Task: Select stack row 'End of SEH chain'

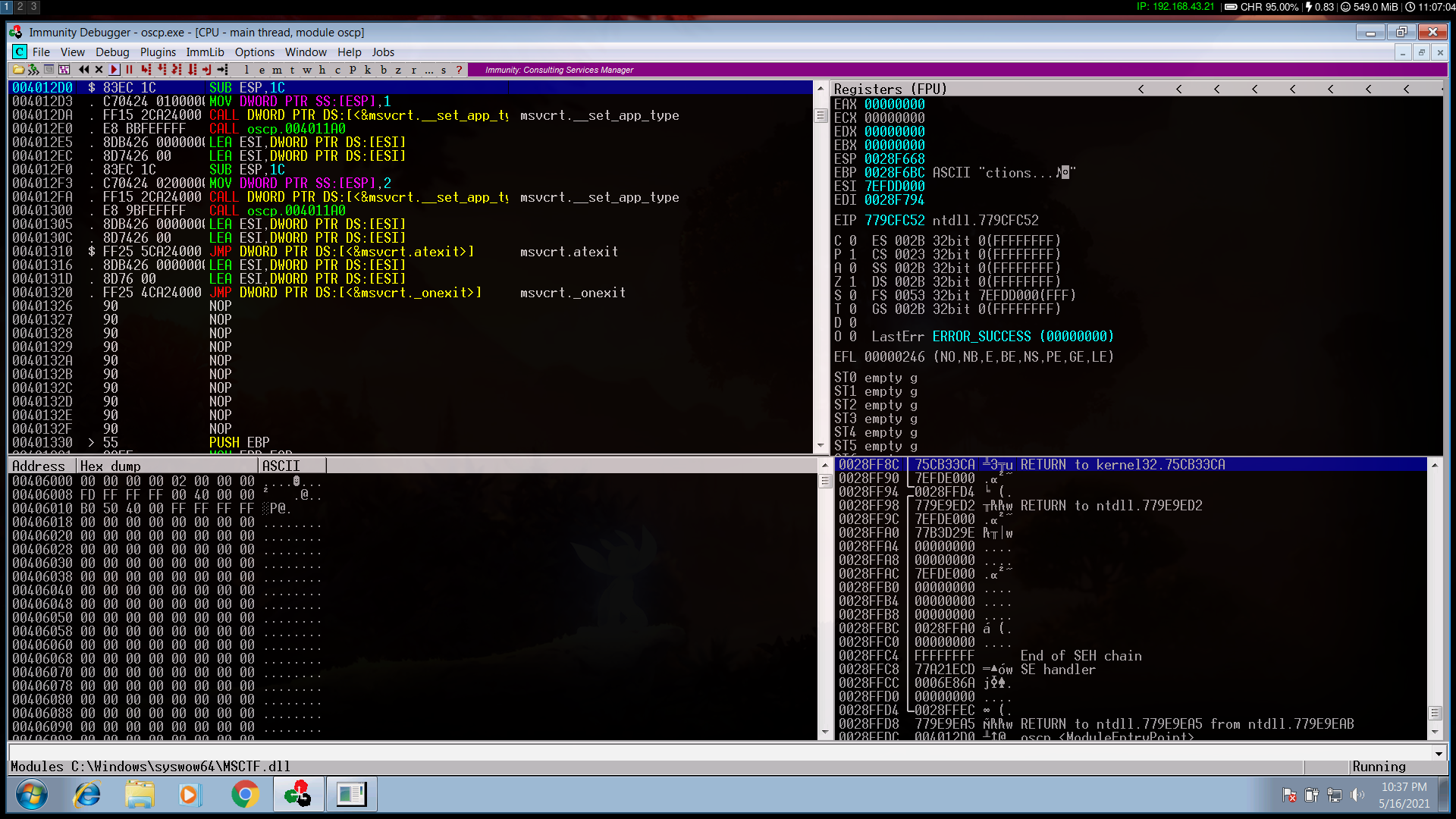Action: [x=1131, y=656]
